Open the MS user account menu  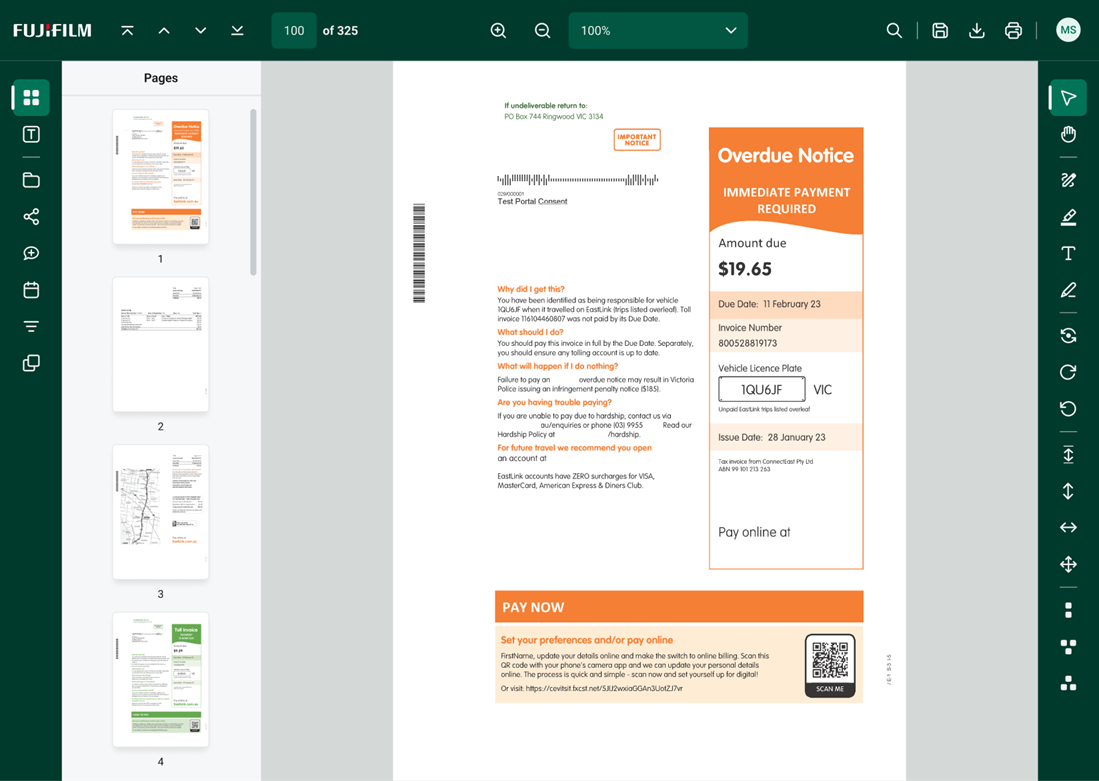coord(1068,30)
